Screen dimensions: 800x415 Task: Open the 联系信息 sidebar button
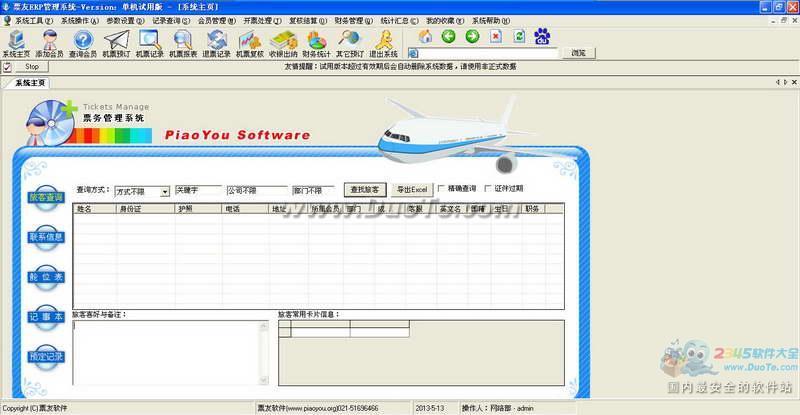pyautogui.click(x=46, y=238)
